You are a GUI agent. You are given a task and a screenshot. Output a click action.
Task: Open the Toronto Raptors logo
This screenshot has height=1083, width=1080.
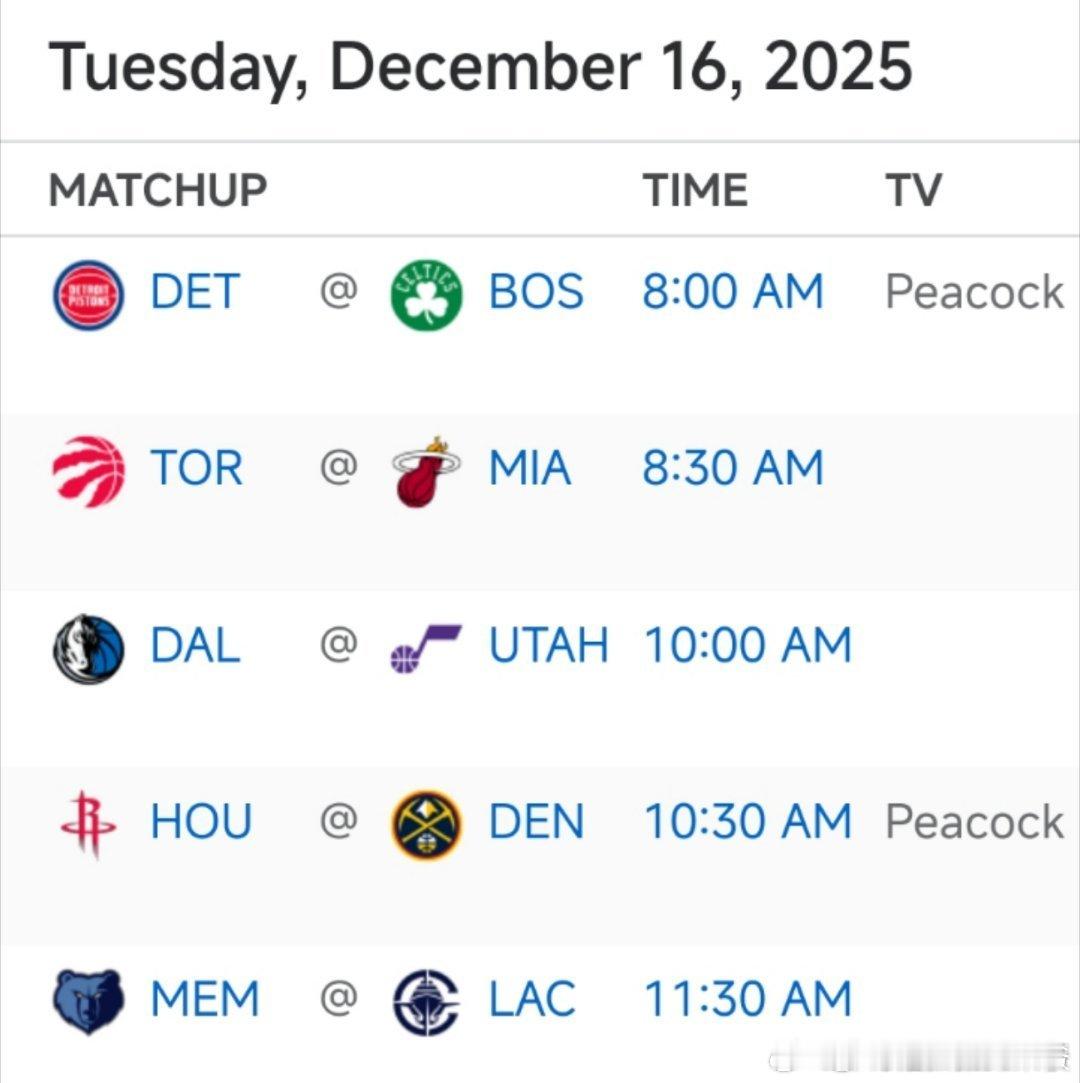point(88,472)
